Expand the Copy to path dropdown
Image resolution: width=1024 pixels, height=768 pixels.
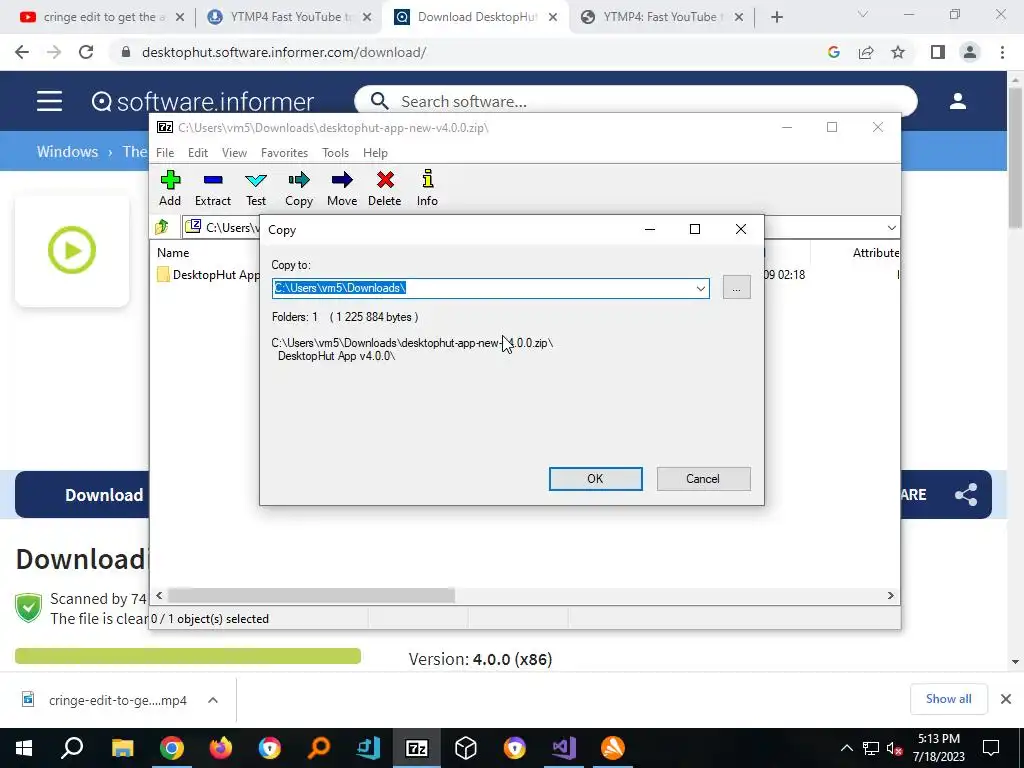click(x=700, y=288)
